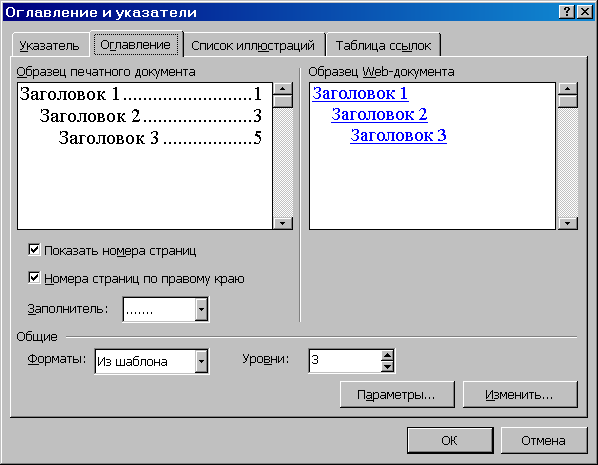This screenshot has width=598, height=465.
Task: Click the question mark help button in title bar
Action: [567, 12]
